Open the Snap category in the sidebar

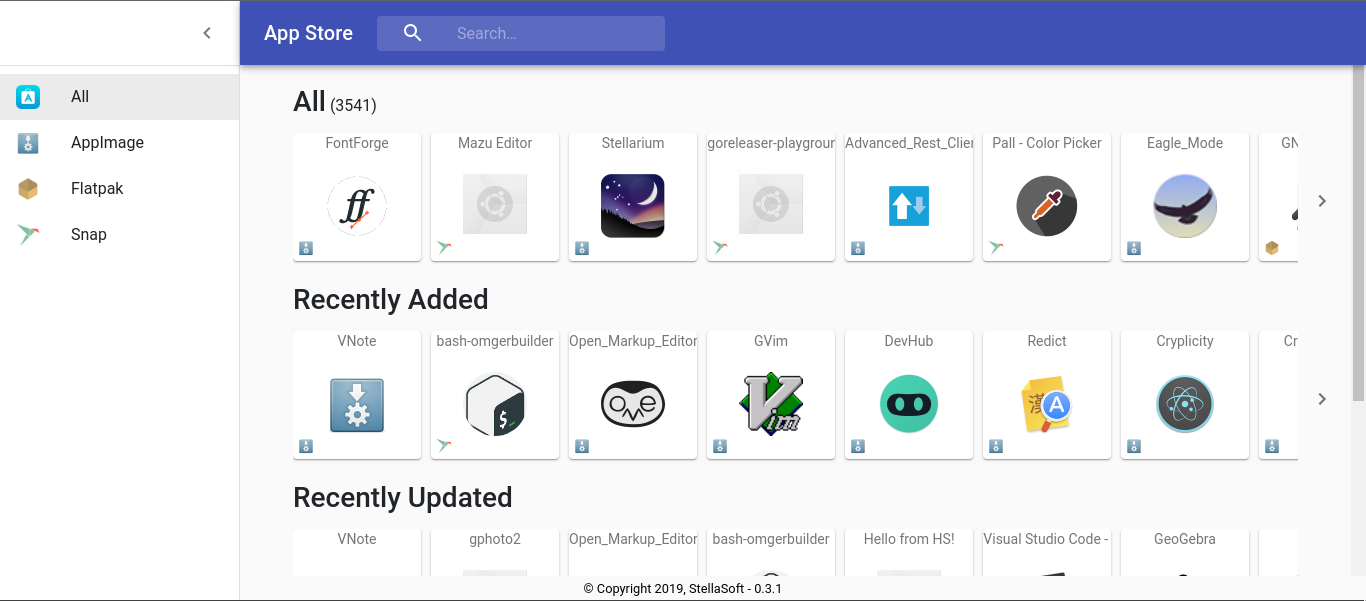click(x=88, y=234)
